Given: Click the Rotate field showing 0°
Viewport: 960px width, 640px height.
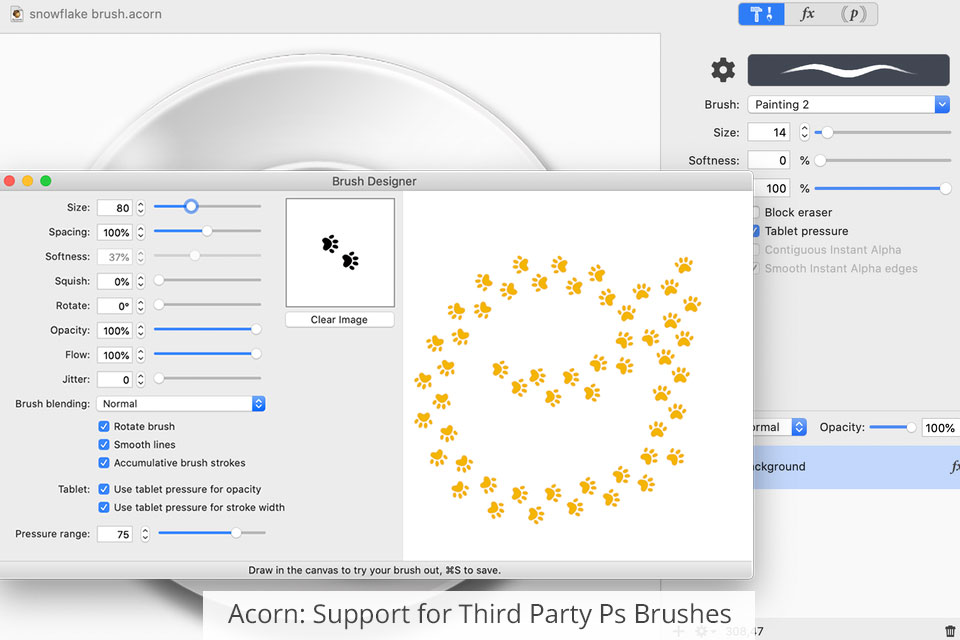Looking at the screenshot, I should pos(115,306).
